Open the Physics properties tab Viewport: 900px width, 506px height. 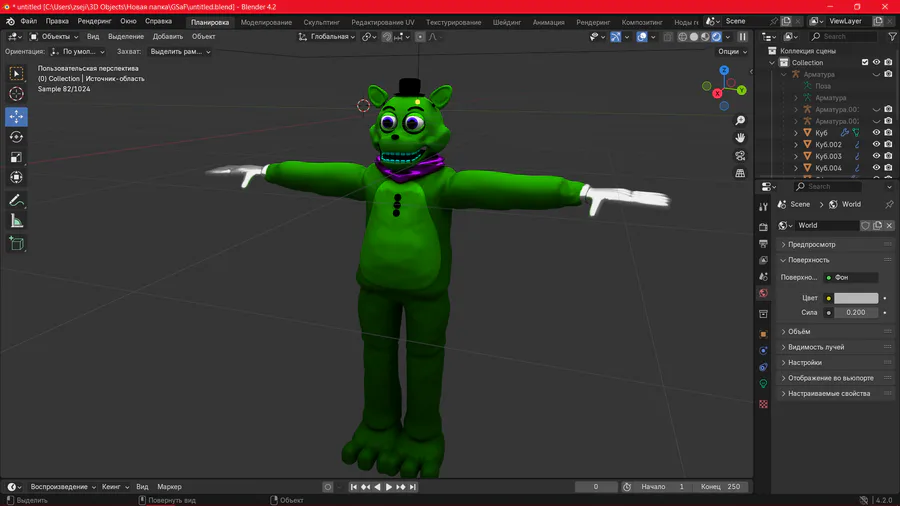pos(763,351)
